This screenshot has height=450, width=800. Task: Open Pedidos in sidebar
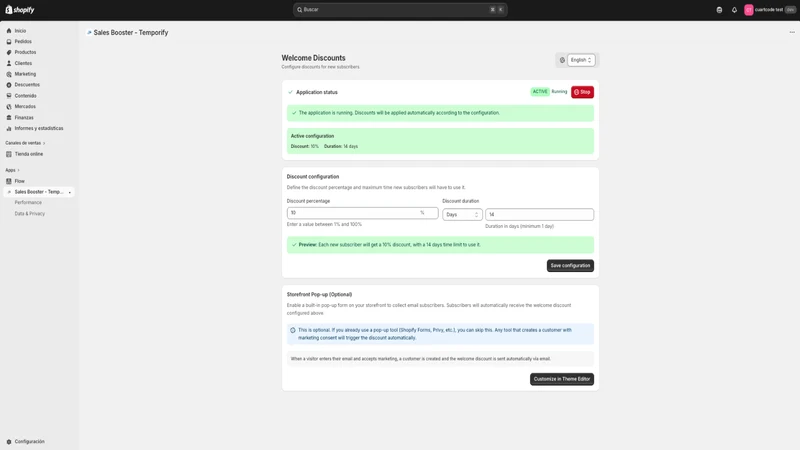click(x=23, y=41)
